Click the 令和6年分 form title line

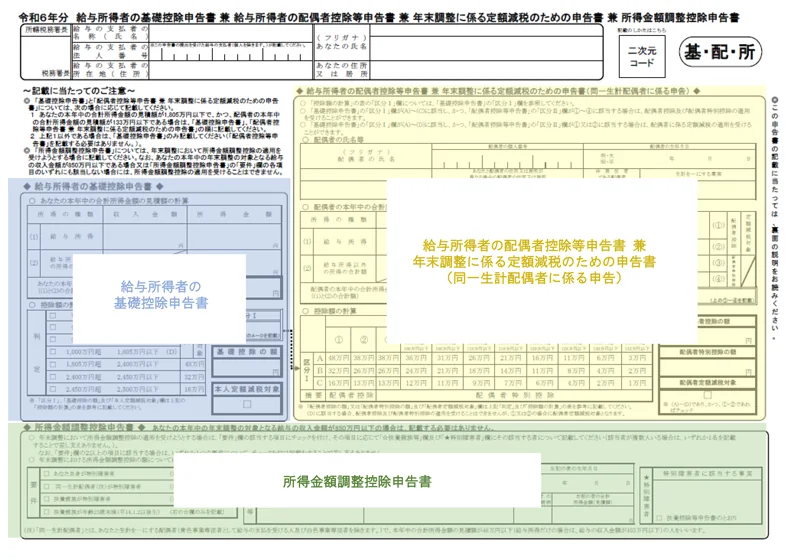pyautogui.click(x=379, y=18)
